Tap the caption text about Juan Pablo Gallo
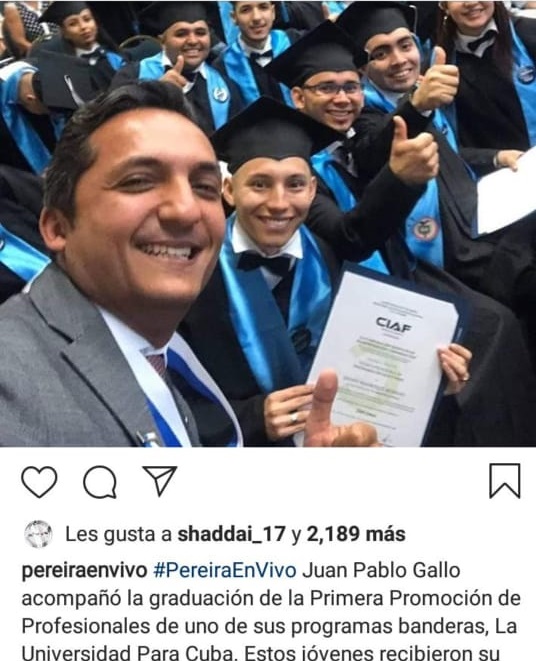Viewport: 536px width, 661px height. (x=271, y=612)
